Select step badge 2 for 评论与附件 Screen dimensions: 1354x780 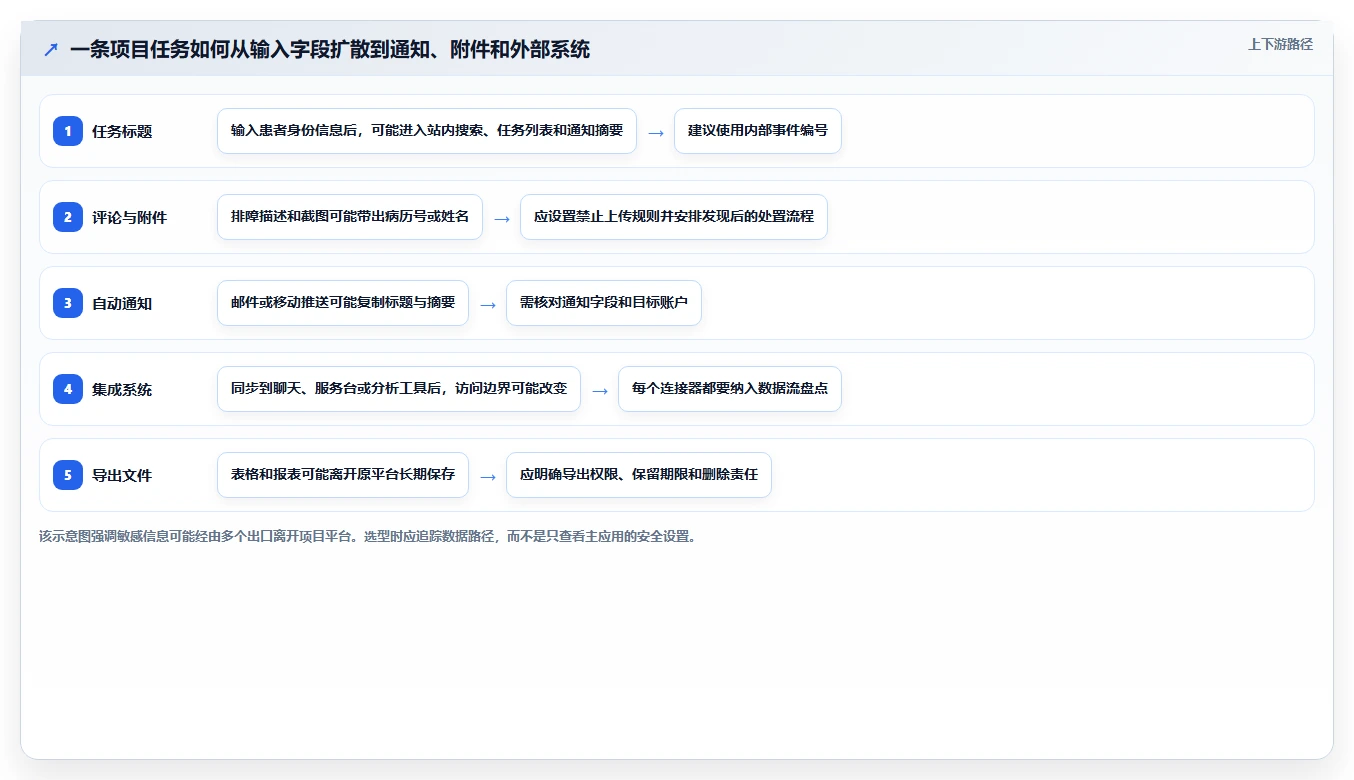68,217
